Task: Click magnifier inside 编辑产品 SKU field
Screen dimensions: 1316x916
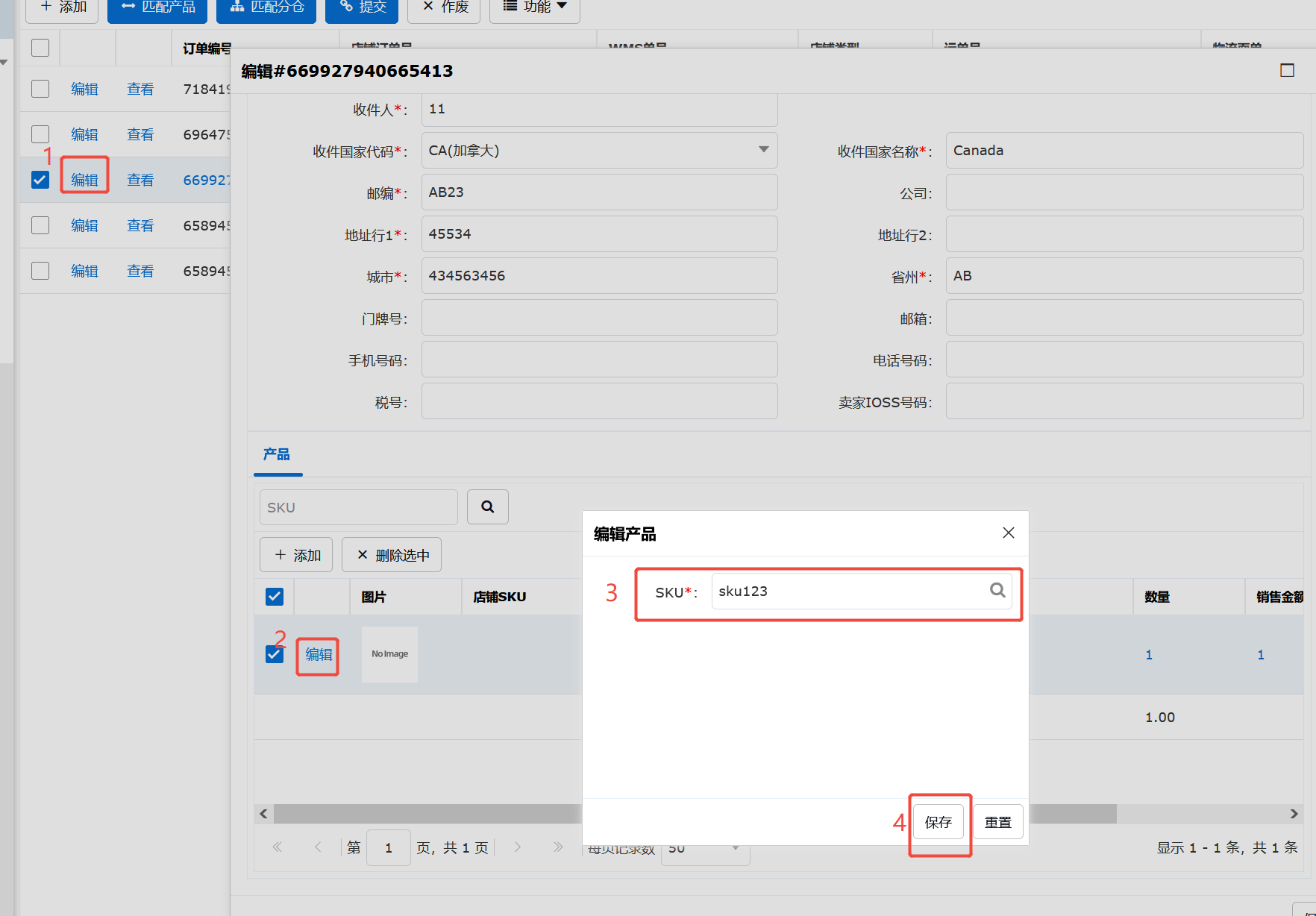Action: 997,590
